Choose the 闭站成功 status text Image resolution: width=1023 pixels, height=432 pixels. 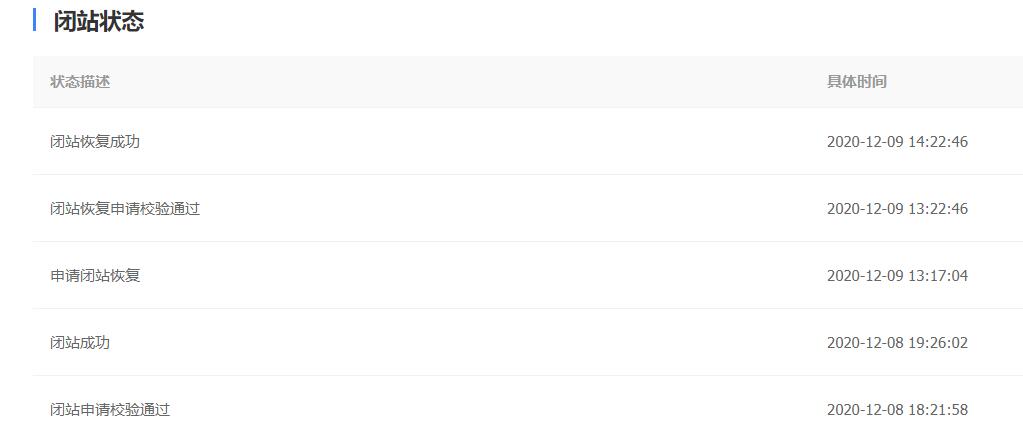80,343
